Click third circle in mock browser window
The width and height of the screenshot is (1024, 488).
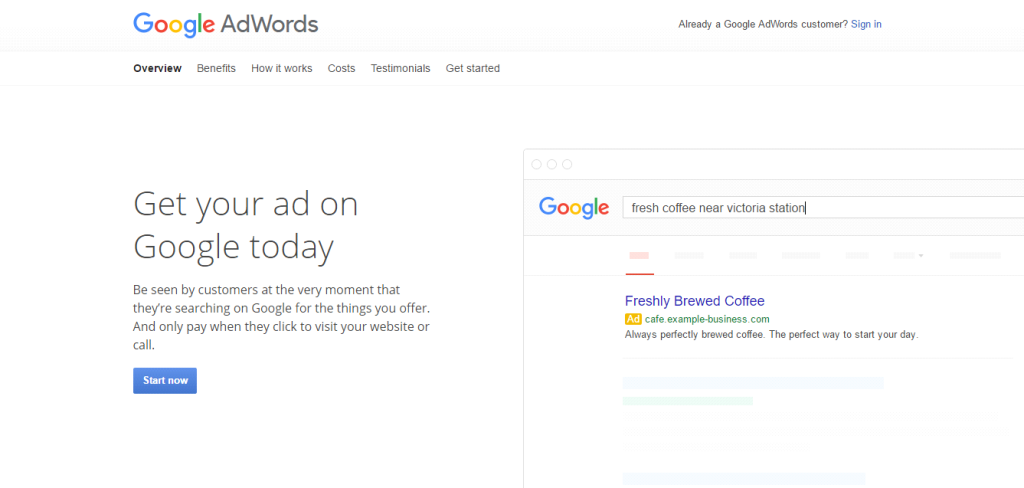(567, 164)
